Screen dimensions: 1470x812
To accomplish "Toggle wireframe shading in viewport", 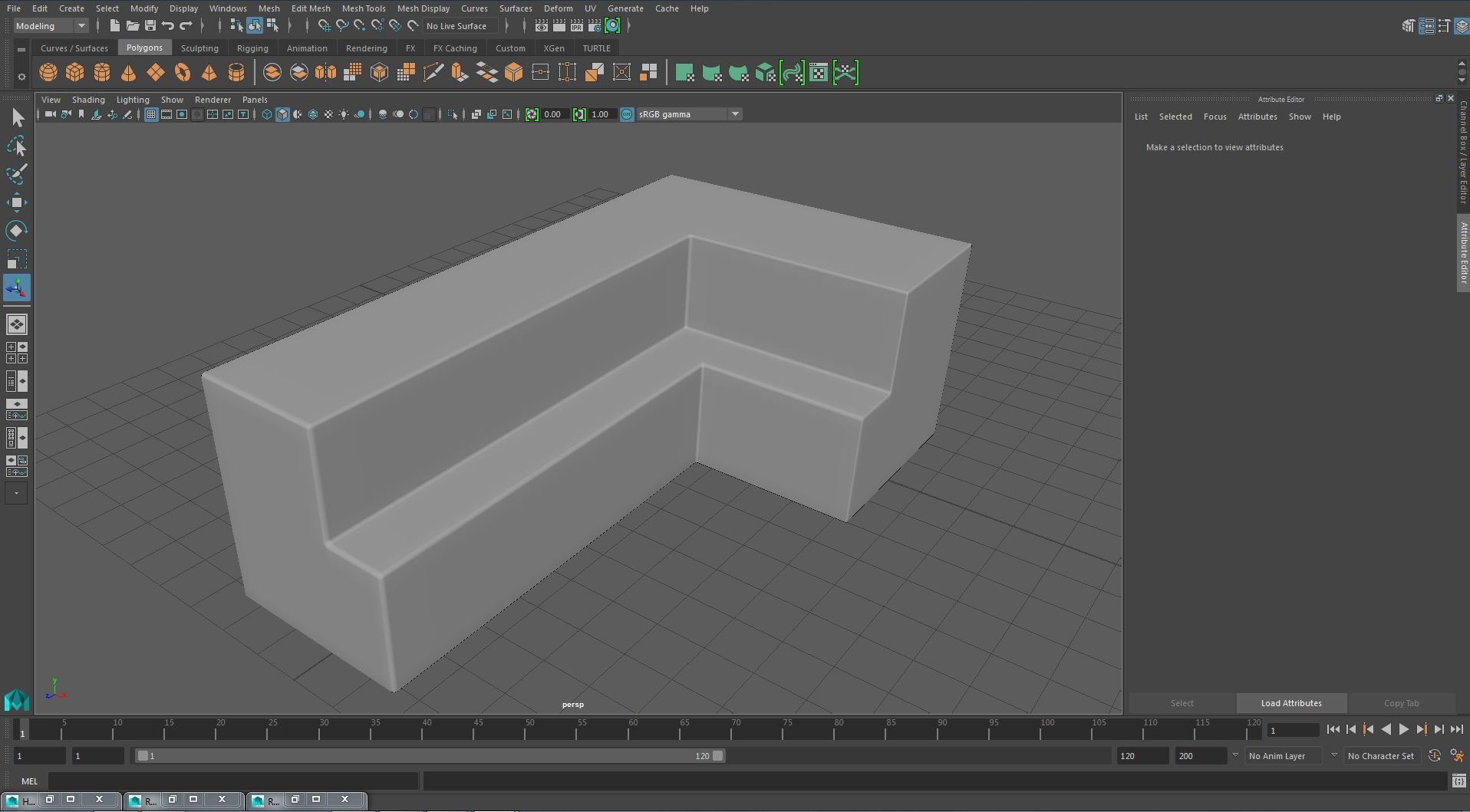I will click(266, 114).
